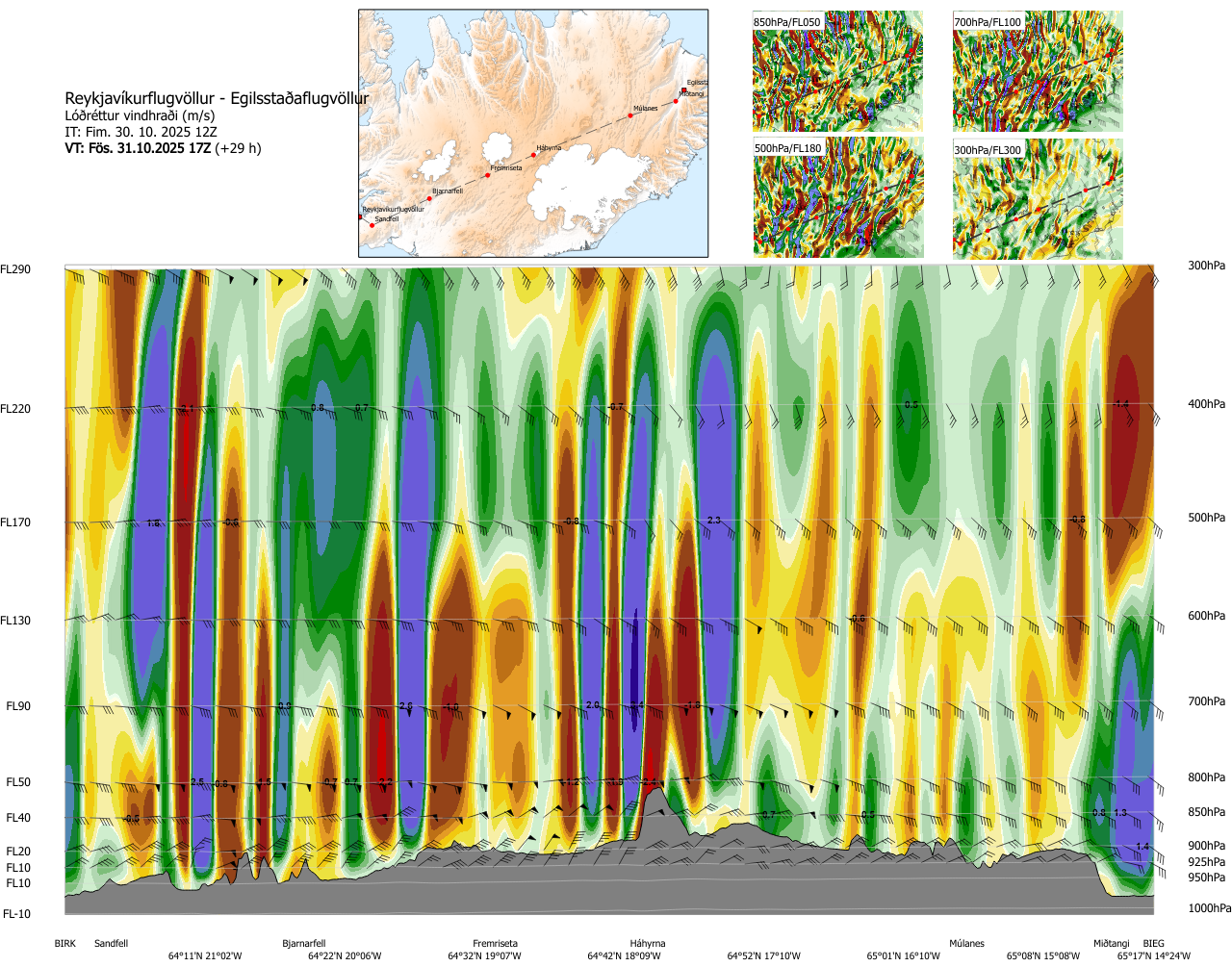Click the 700hPa pressure label
Viewport: 1232px width, 967px height.
point(1207,701)
